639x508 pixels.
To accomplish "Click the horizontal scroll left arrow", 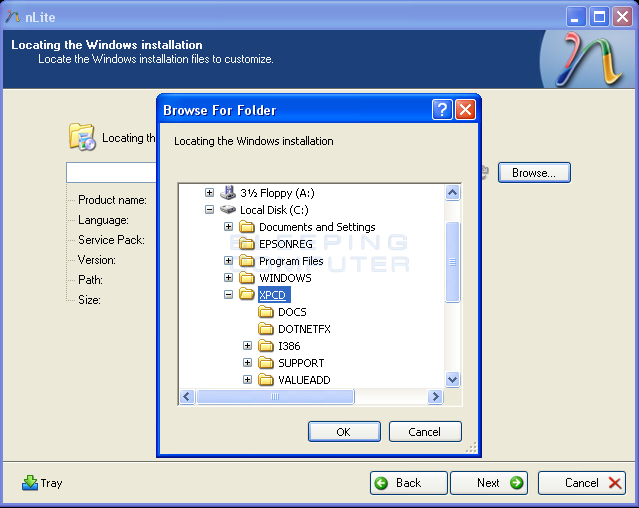I will [187, 396].
